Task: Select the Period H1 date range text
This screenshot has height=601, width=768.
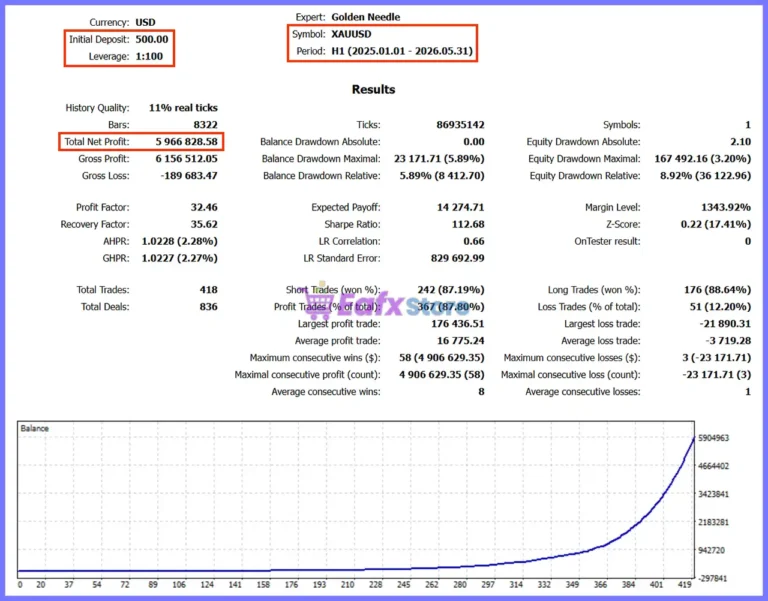Action: pyautogui.click(x=402, y=51)
